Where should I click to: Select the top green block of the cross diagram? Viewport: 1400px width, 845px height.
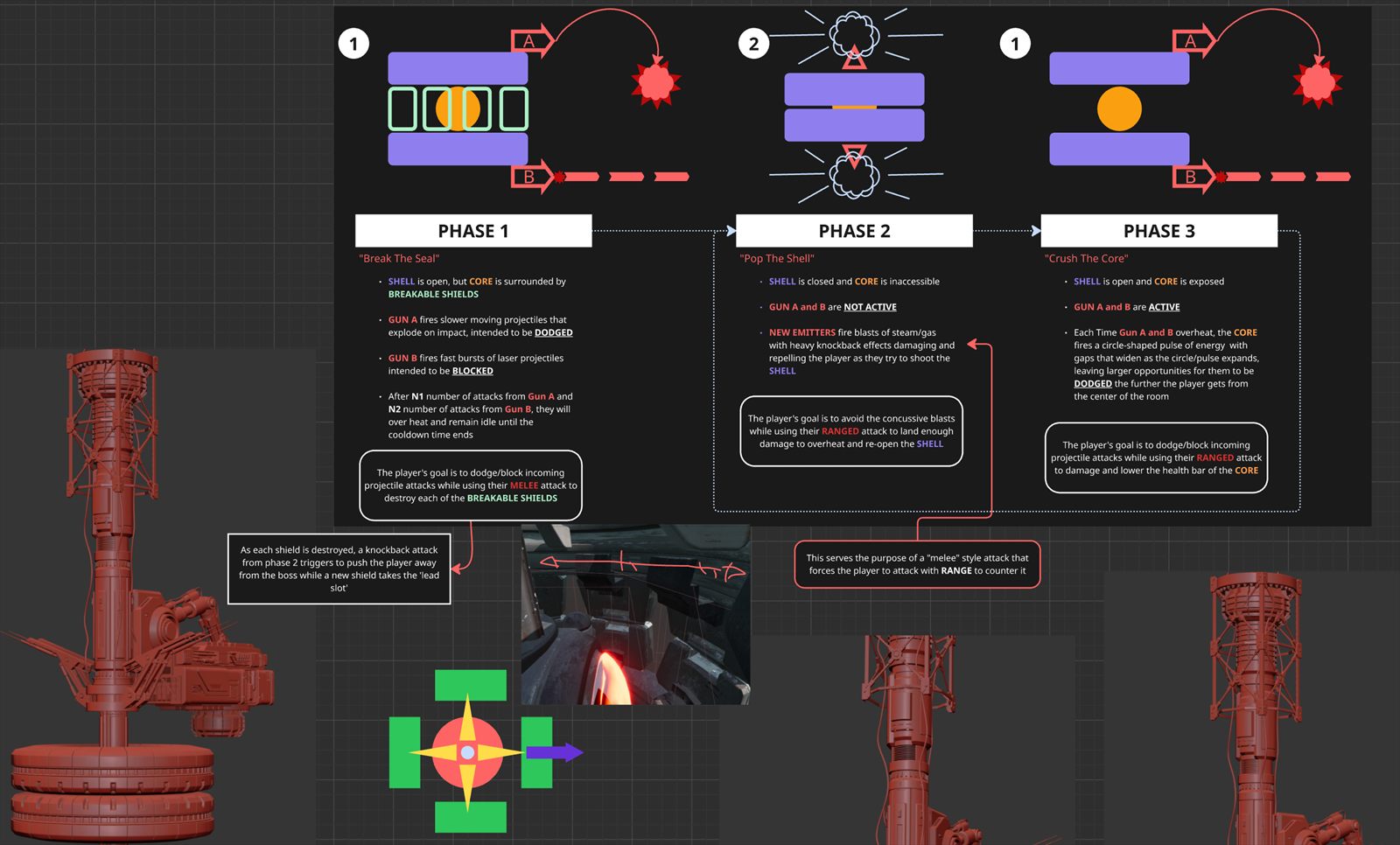(x=471, y=686)
